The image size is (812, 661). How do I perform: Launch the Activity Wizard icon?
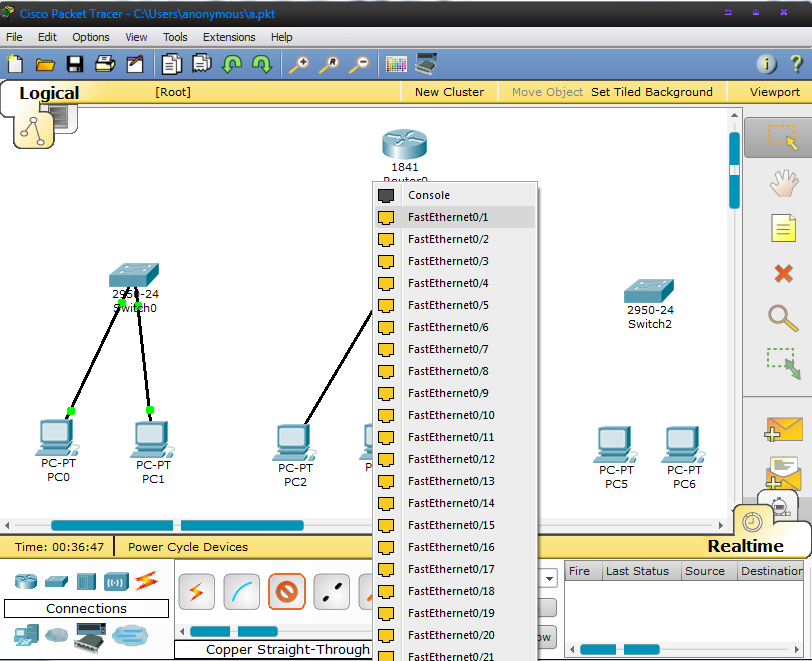click(135, 64)
